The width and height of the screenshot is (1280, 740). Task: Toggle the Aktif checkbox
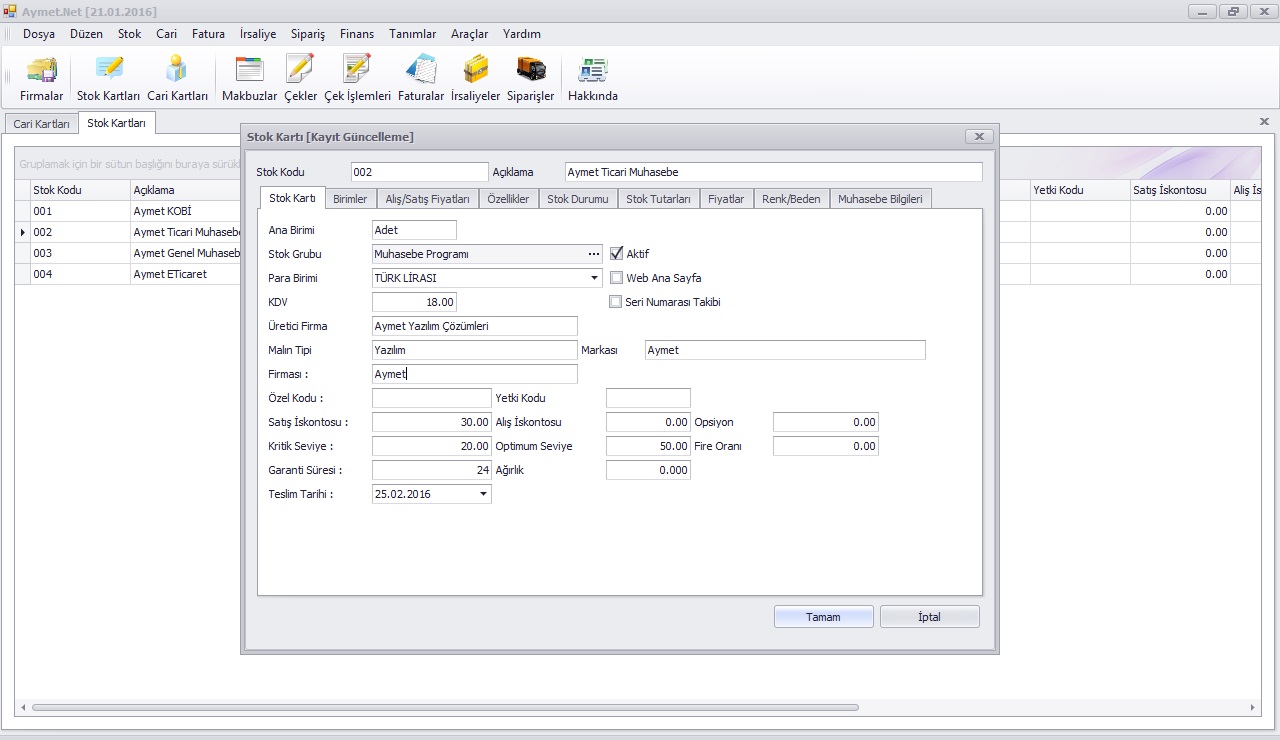[x=616, y=254]
